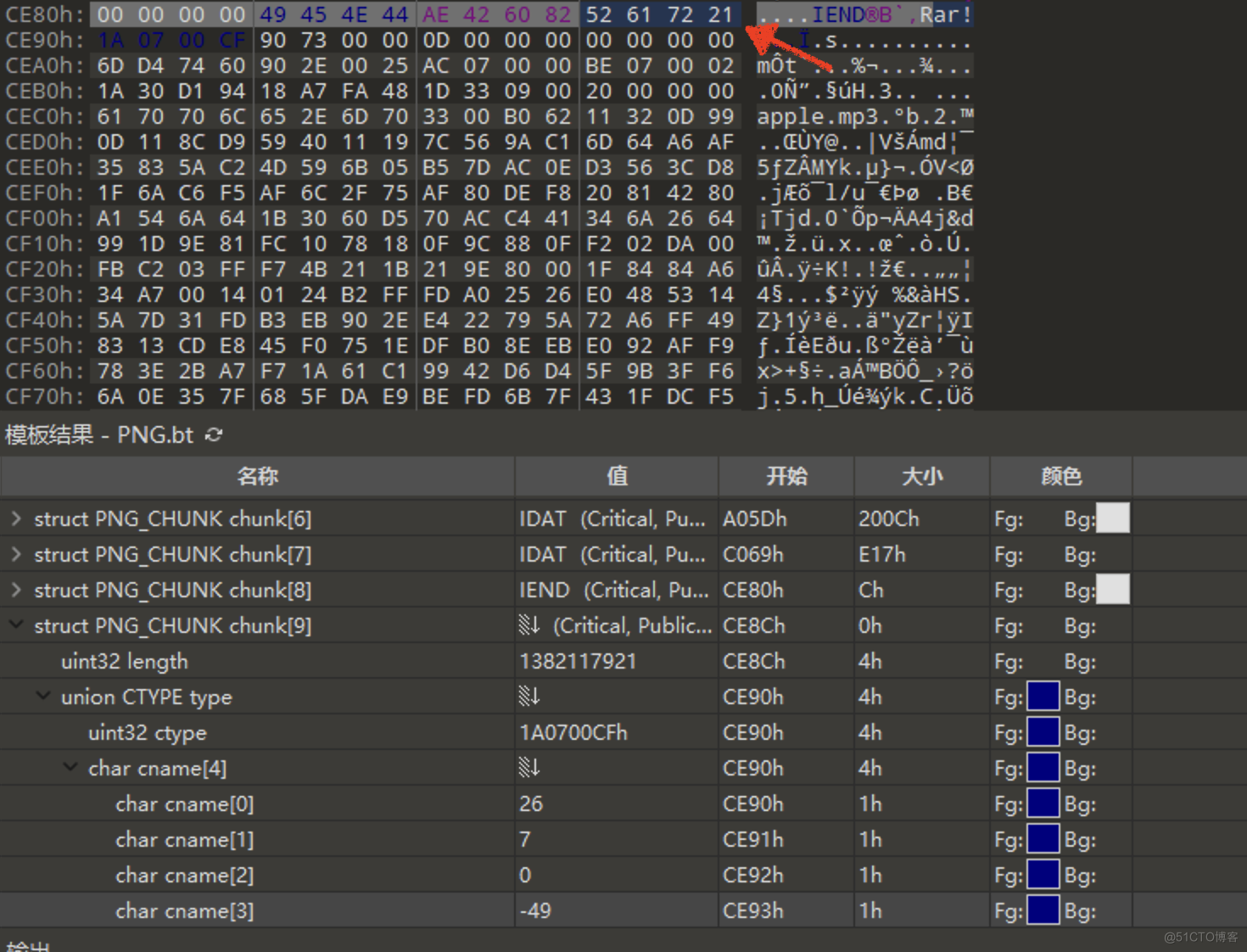Select the uint32 length row
Image resolution: width=1247 pixels, height=952 pixels.
point(623,661)
